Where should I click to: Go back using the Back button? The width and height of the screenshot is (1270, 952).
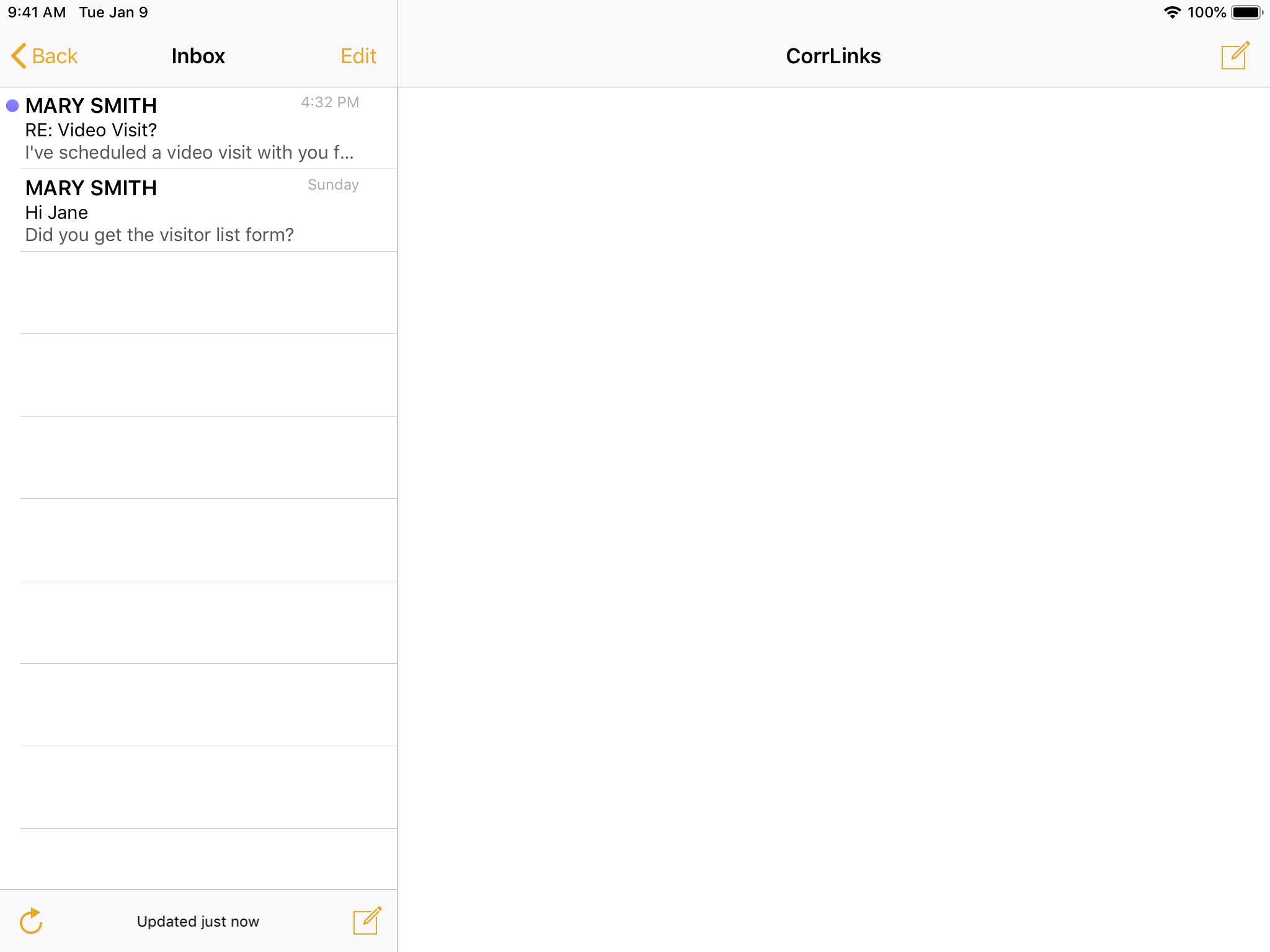pos(45,56)
